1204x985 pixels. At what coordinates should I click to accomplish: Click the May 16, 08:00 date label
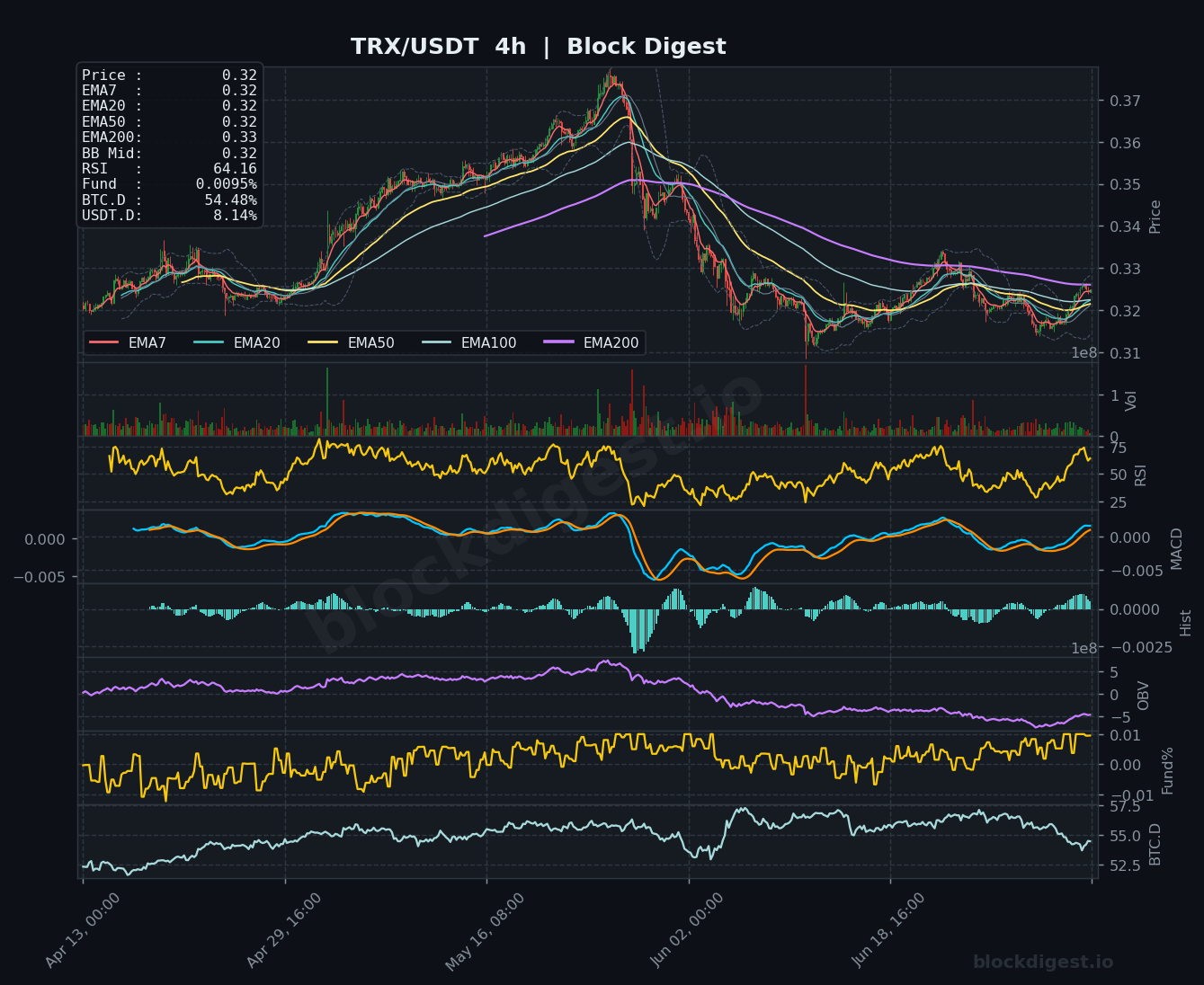pyautogui.click(x=485, y=931)
